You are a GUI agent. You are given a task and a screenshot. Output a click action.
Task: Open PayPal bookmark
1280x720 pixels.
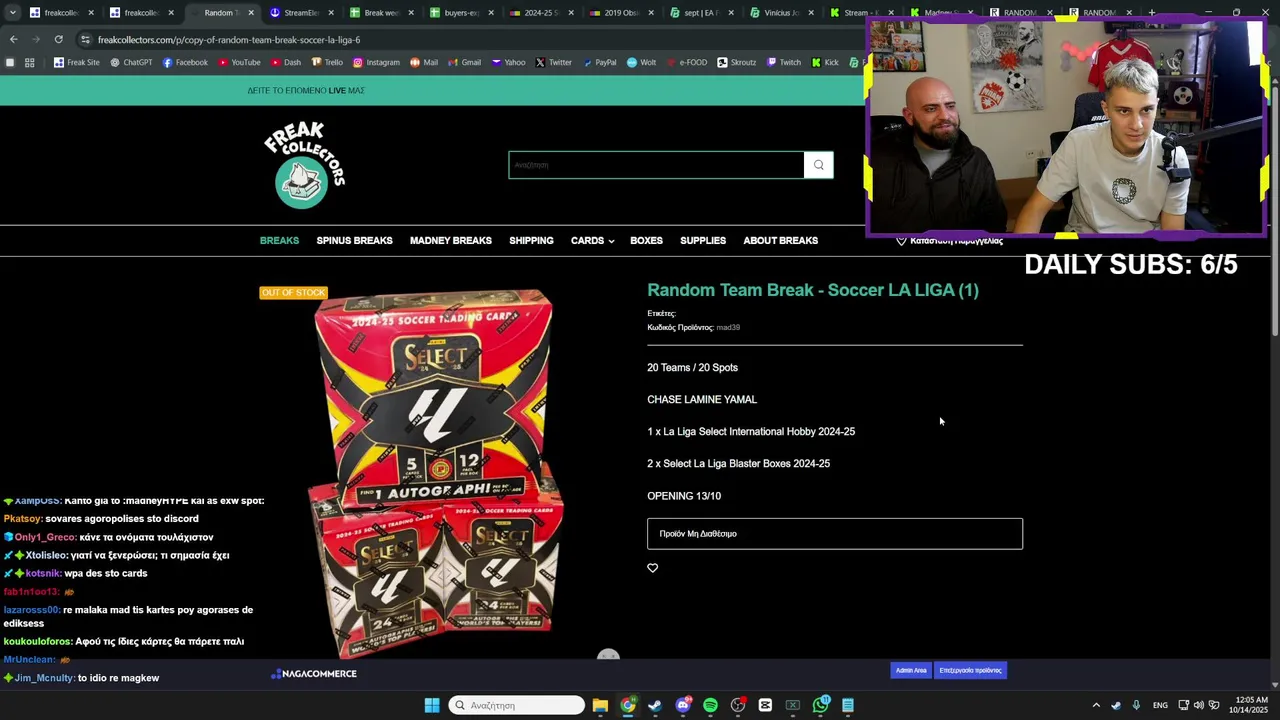[599, 62]
